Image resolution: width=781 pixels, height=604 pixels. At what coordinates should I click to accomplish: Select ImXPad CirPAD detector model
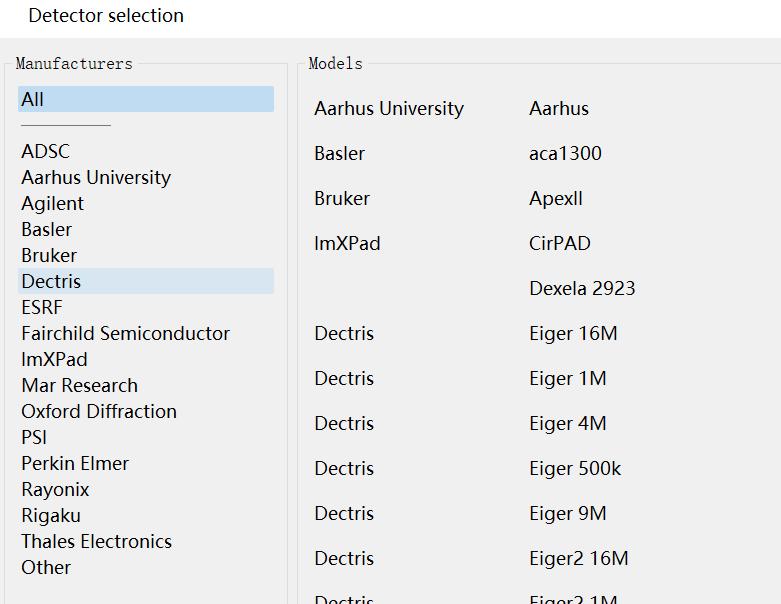pyautogui.click(x=559, y=243)
